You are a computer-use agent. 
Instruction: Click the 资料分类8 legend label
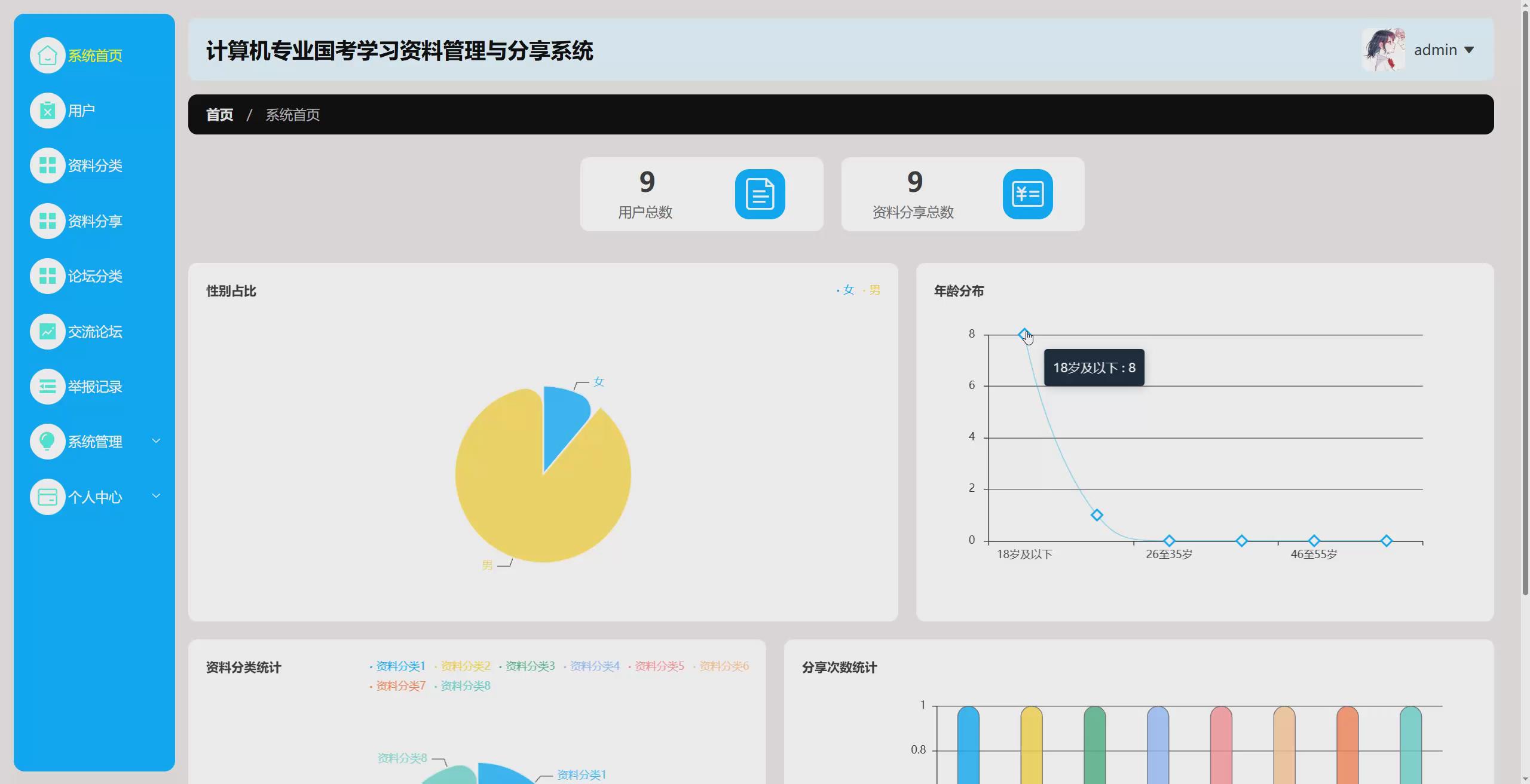(465, 685)
